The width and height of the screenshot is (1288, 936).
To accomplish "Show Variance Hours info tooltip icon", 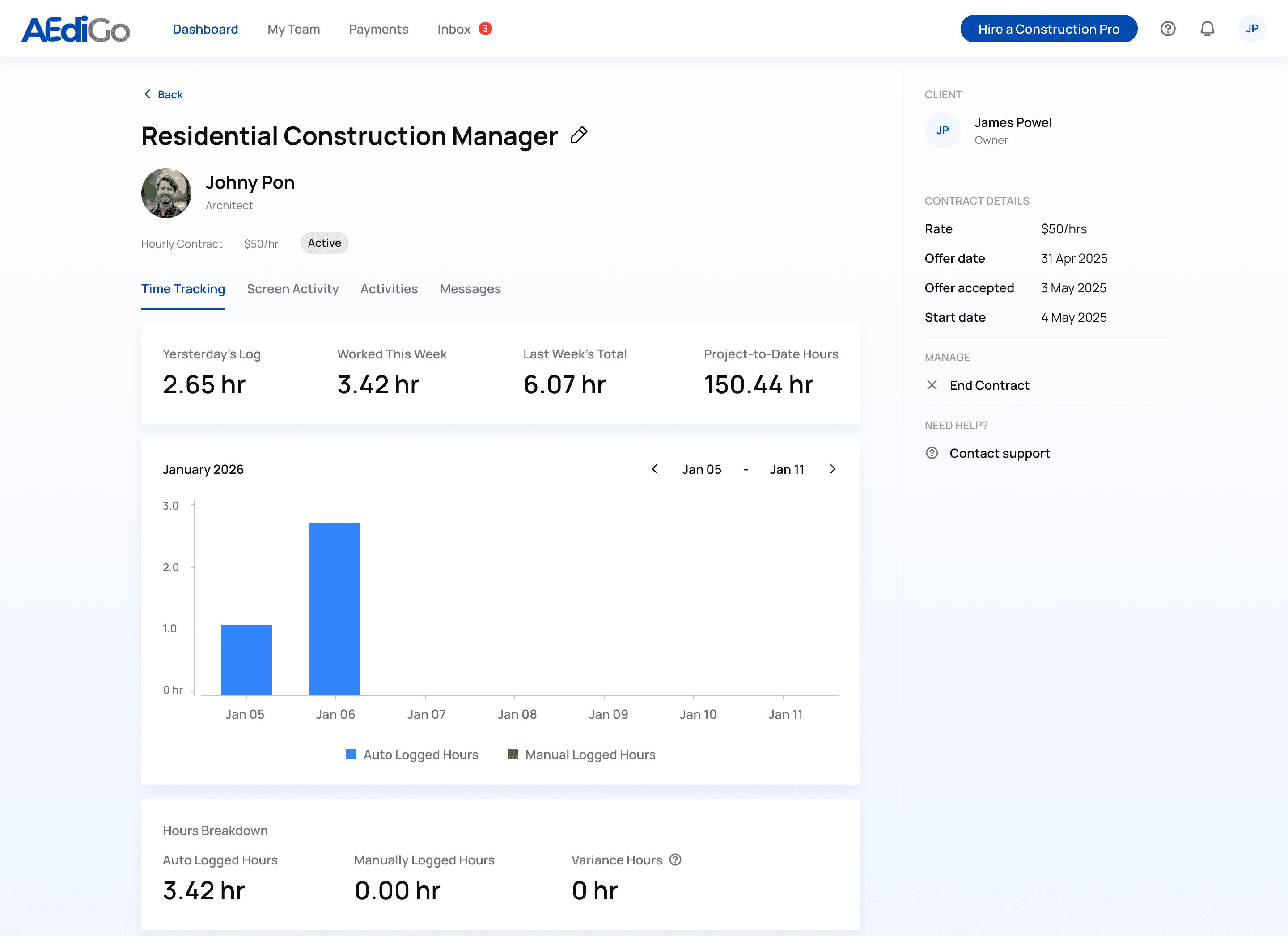I will point(675,860).
